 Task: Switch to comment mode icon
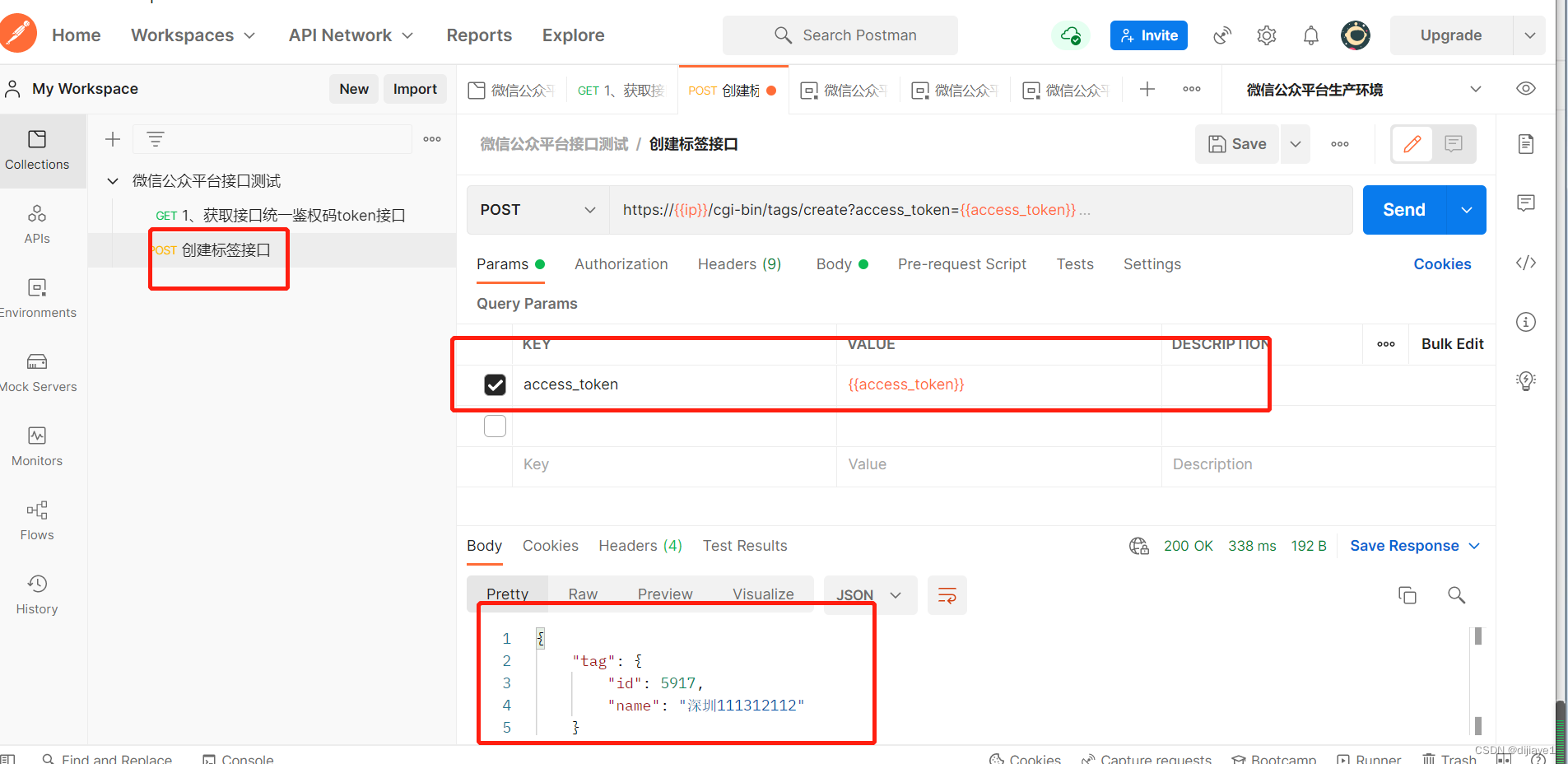point(1454,144)
